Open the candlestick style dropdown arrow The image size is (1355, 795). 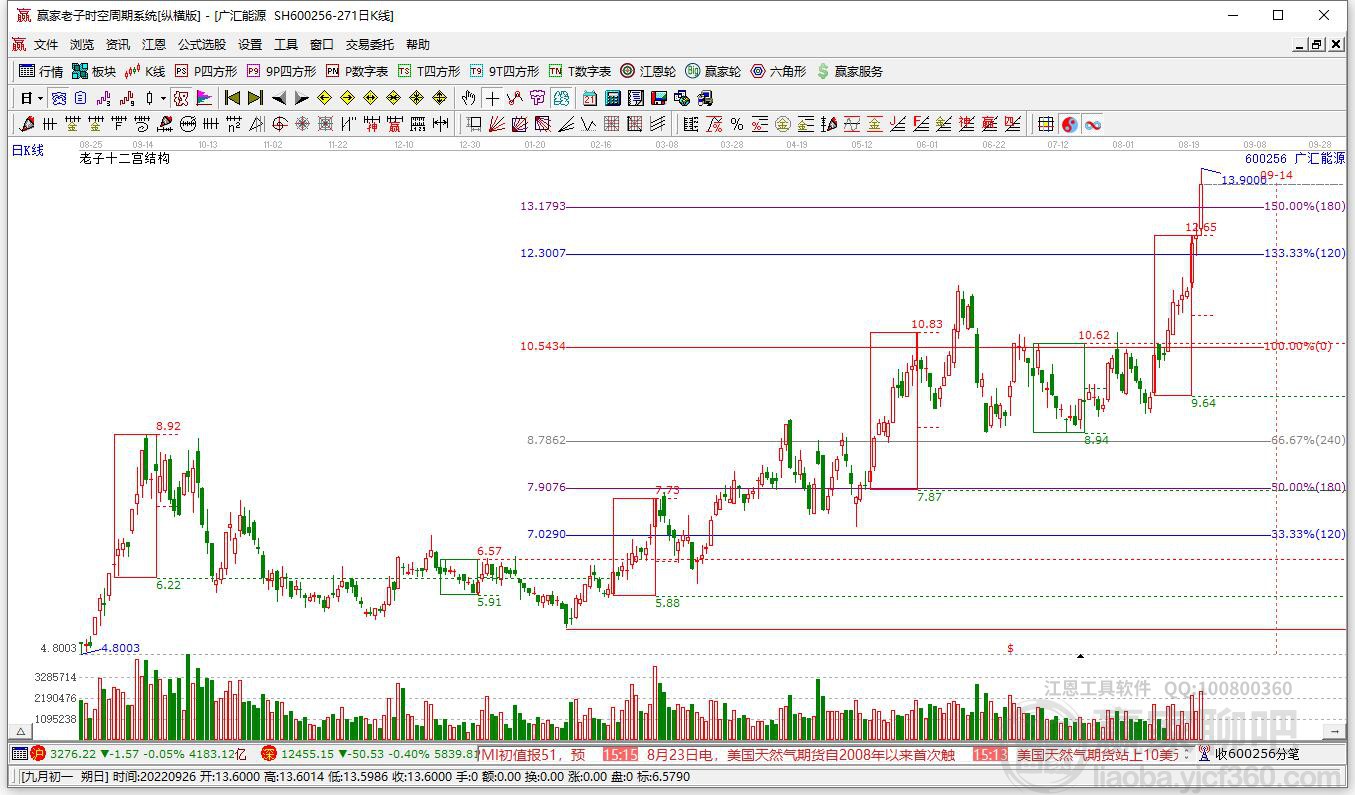(x=163, y=98)
